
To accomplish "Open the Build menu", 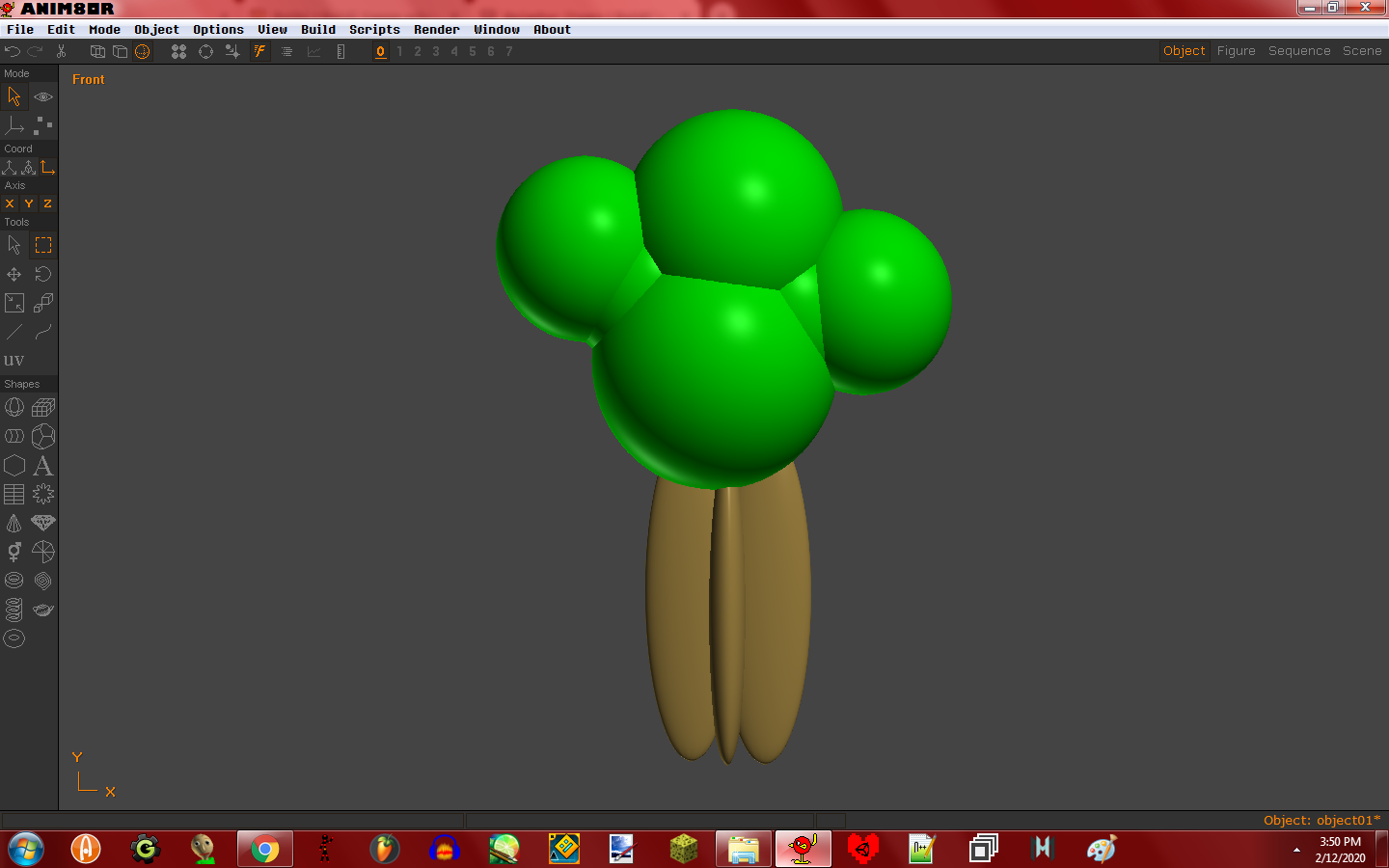I will [x=318, y=30].
